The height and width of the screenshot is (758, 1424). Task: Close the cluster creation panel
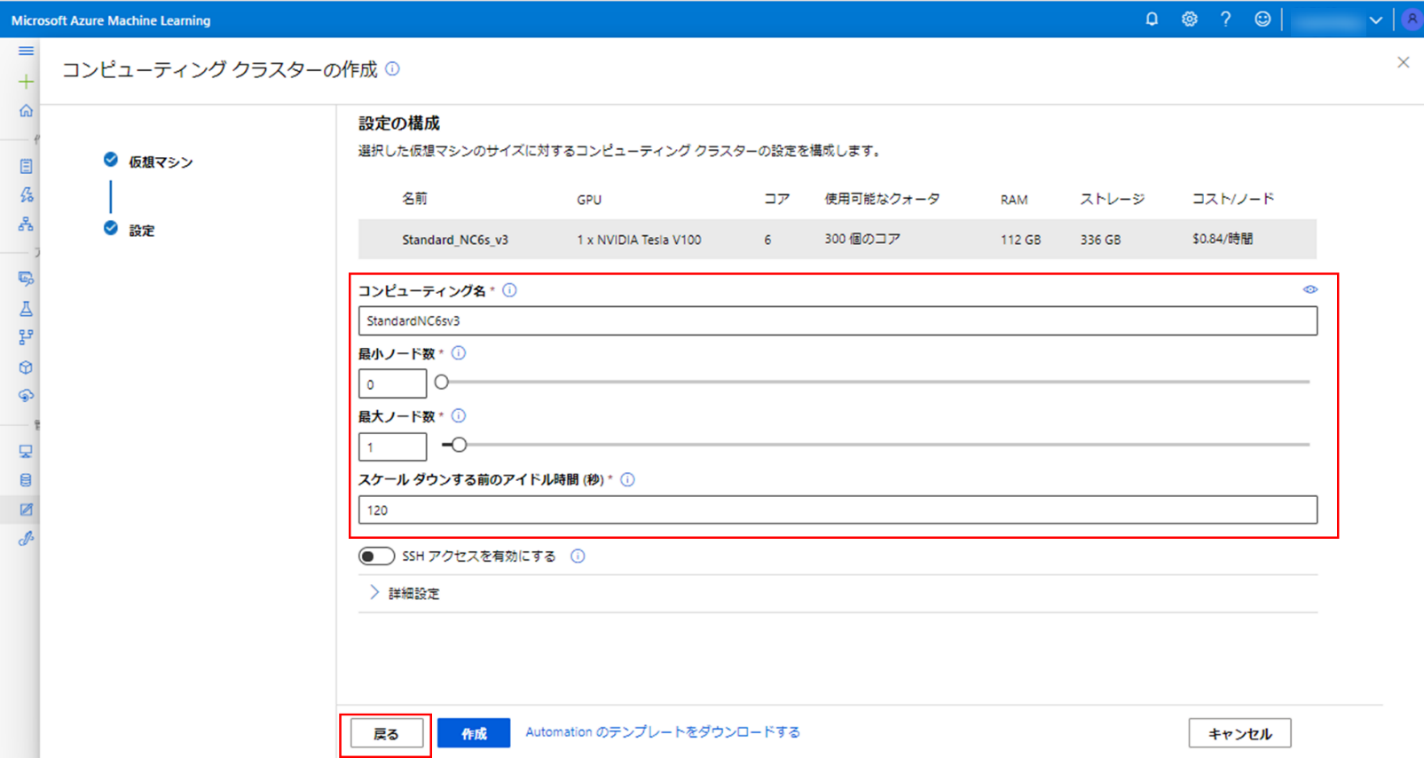click(x=1403, y=62)
